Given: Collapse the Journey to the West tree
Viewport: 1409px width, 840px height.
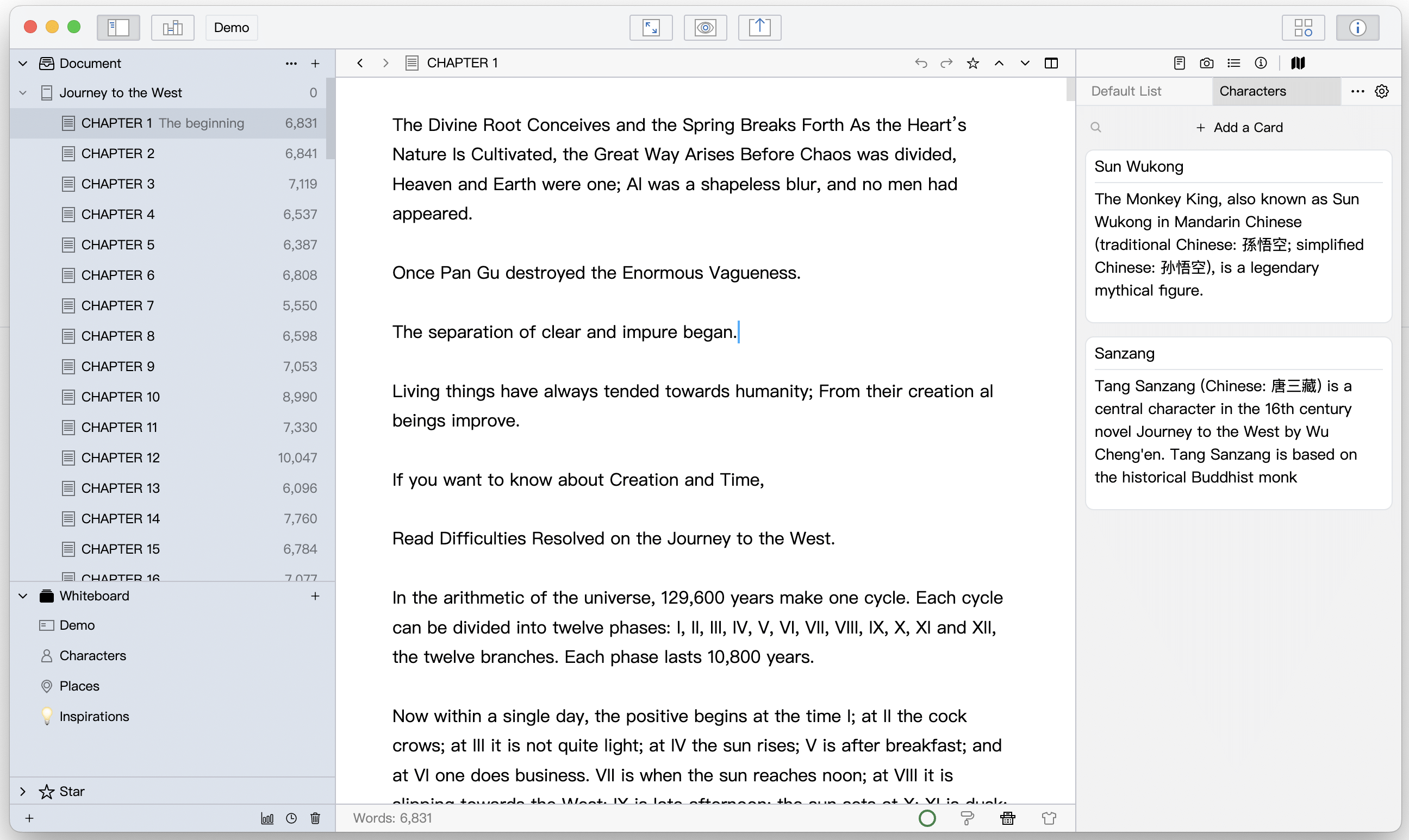Looking at the screenshot, I should point(23,92).
